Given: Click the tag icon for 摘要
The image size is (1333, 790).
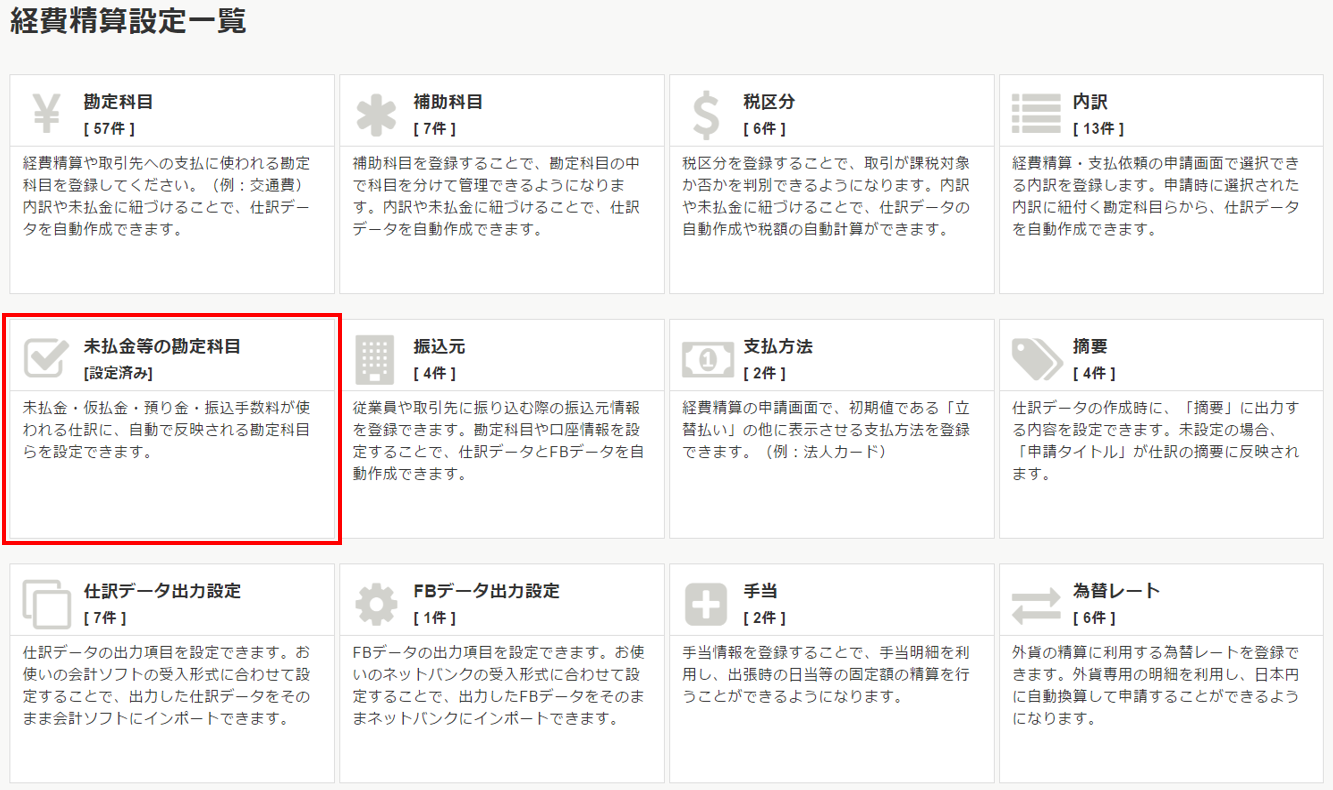Looking at the screenshot, I should (x=1036, y=358).
